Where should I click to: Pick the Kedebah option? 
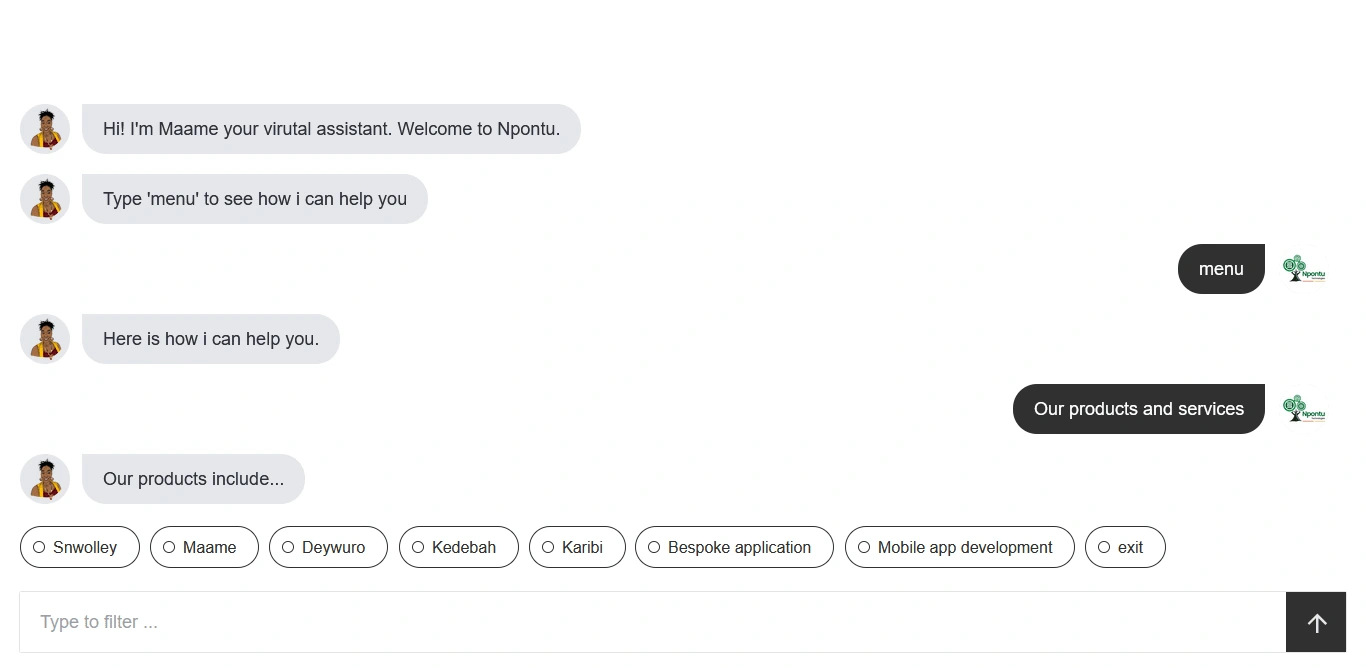(459, 547)
